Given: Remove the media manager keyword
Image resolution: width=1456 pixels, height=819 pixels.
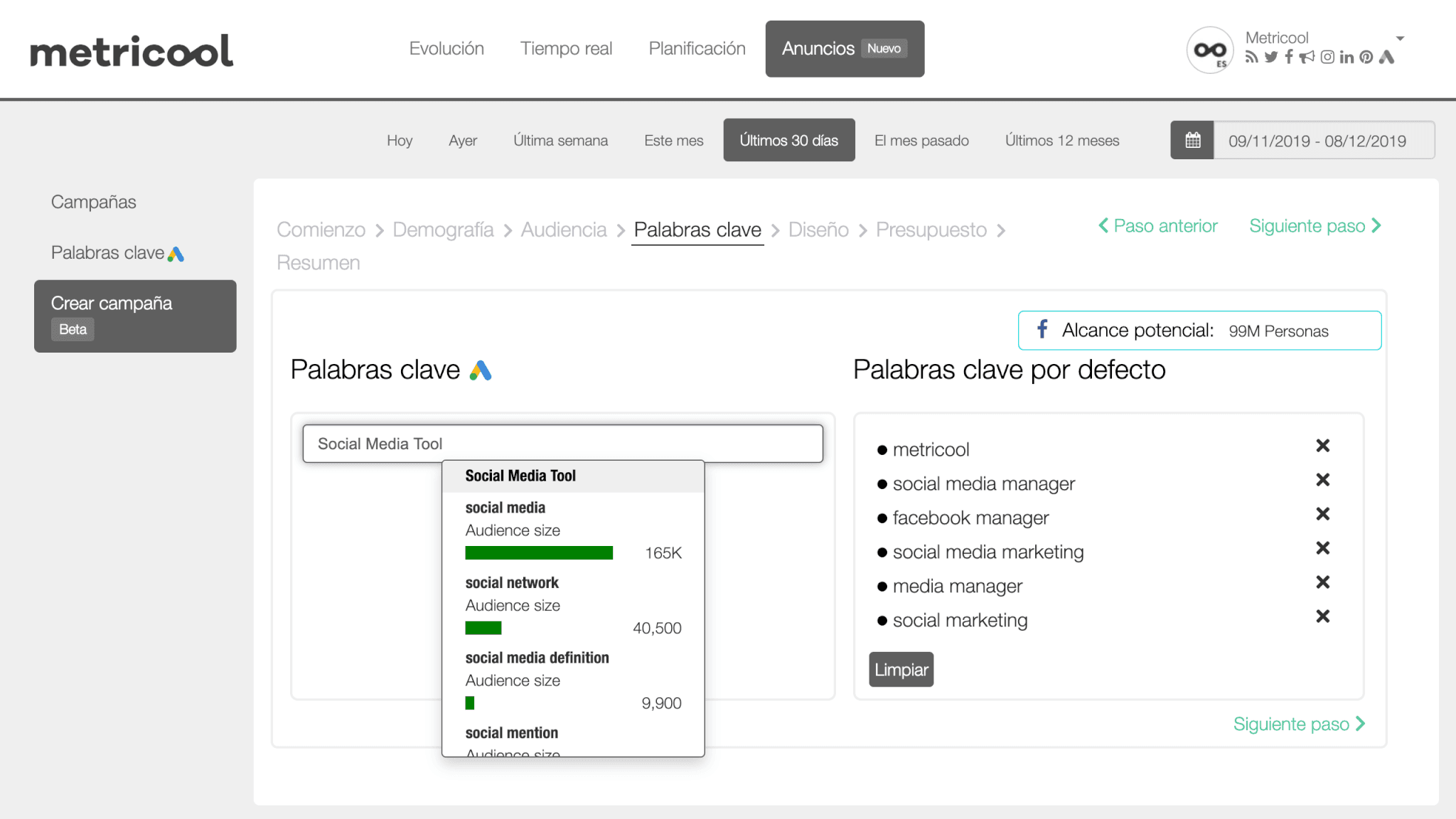Looking at the screenshot, I should (x=1322, y=582).
